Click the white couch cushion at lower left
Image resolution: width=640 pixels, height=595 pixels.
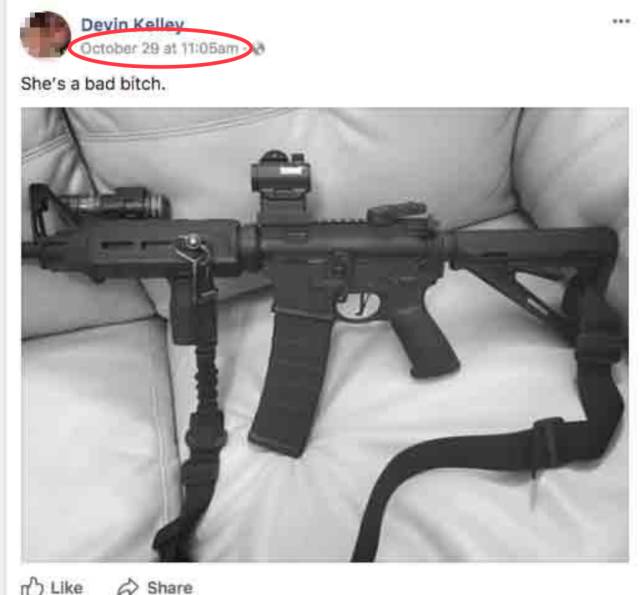(94, 441)
